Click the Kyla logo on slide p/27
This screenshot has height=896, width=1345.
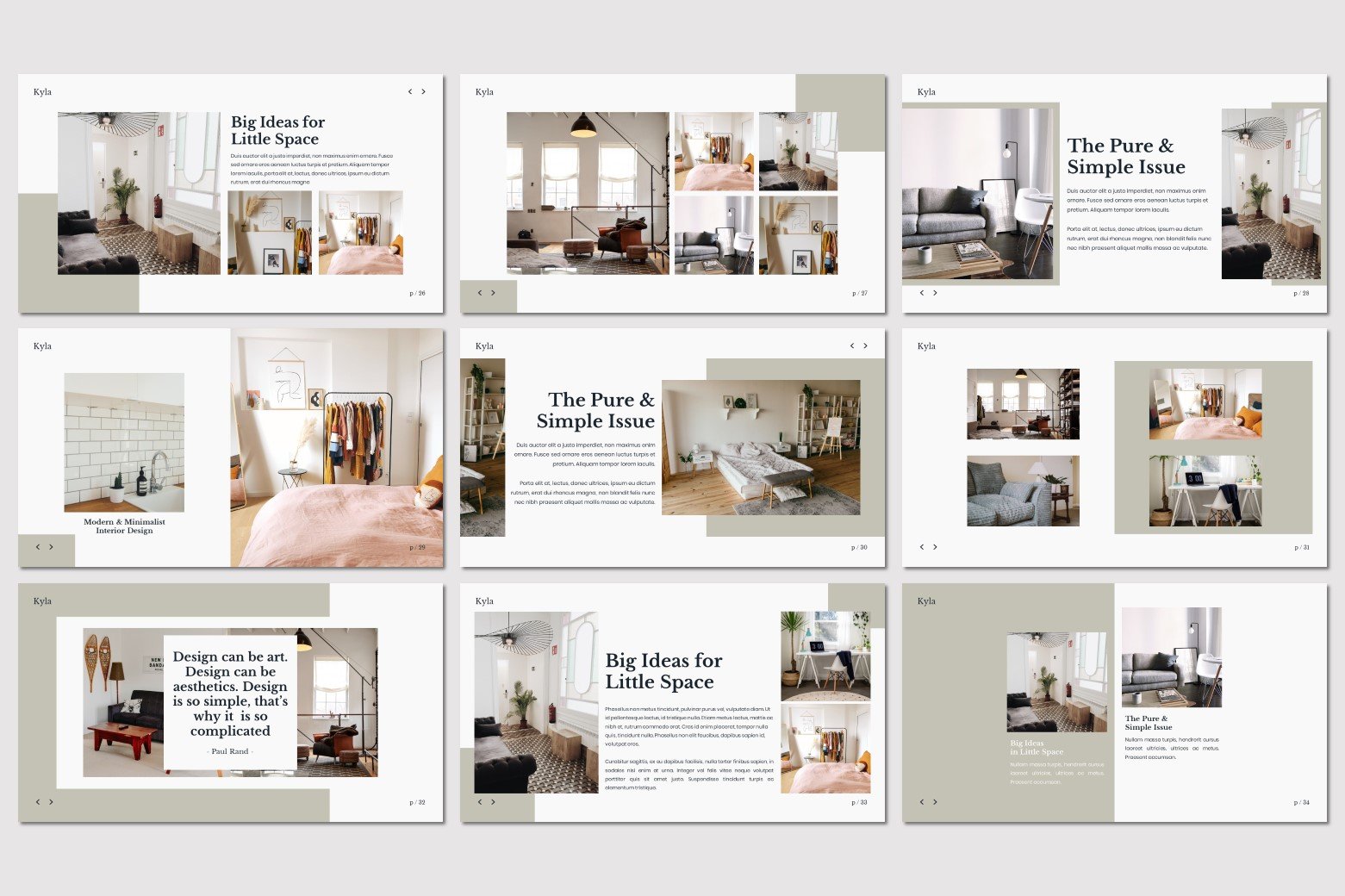click(x=484, y=92)
